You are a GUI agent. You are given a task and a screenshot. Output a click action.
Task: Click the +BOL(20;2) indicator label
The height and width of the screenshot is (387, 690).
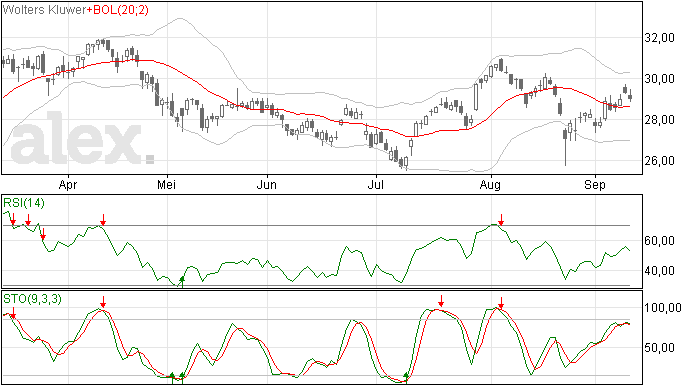pos(118,10)
